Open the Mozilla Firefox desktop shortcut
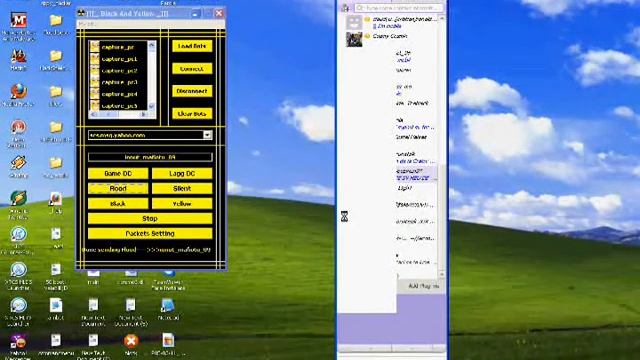The image size is (640, 360). click(18, 92)
